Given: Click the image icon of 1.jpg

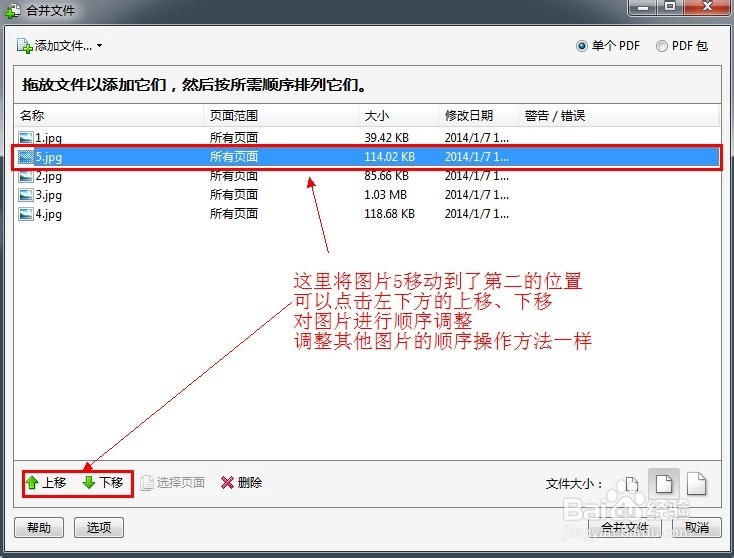Looking at the screenshot, I should pyautogui.click(x=26, y=138).
